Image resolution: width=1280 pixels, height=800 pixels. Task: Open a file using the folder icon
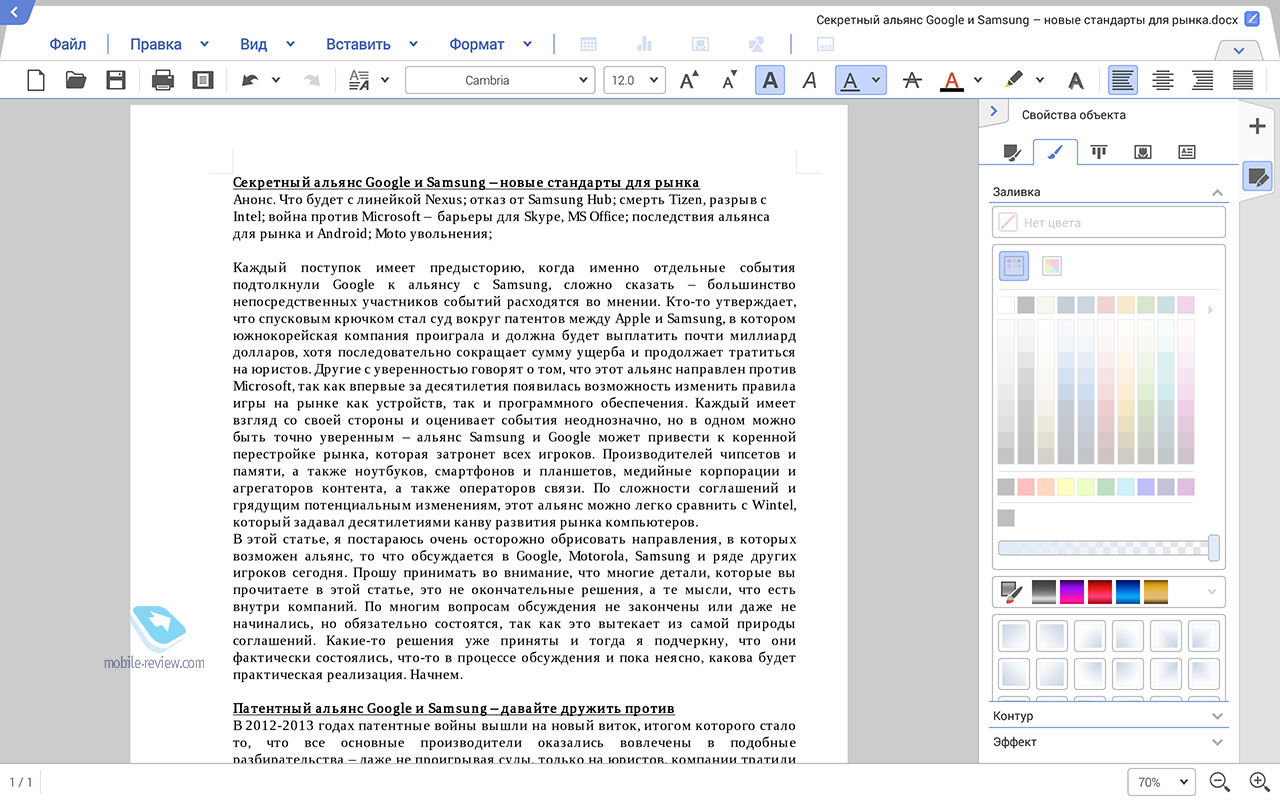76,80
